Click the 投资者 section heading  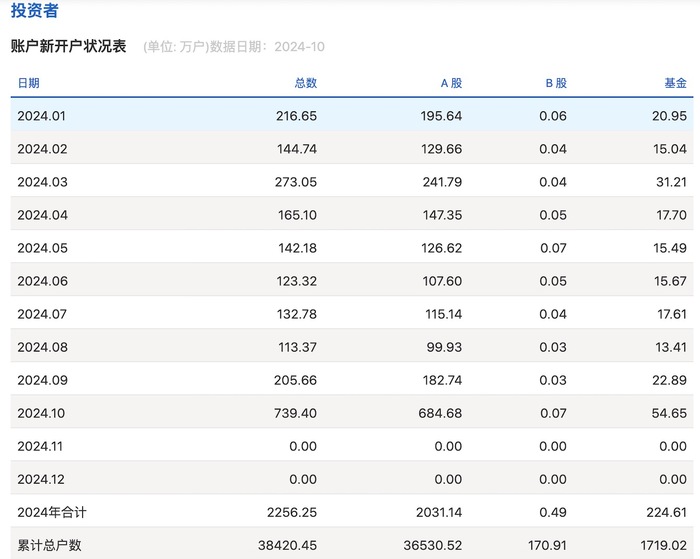coord(34,12)
